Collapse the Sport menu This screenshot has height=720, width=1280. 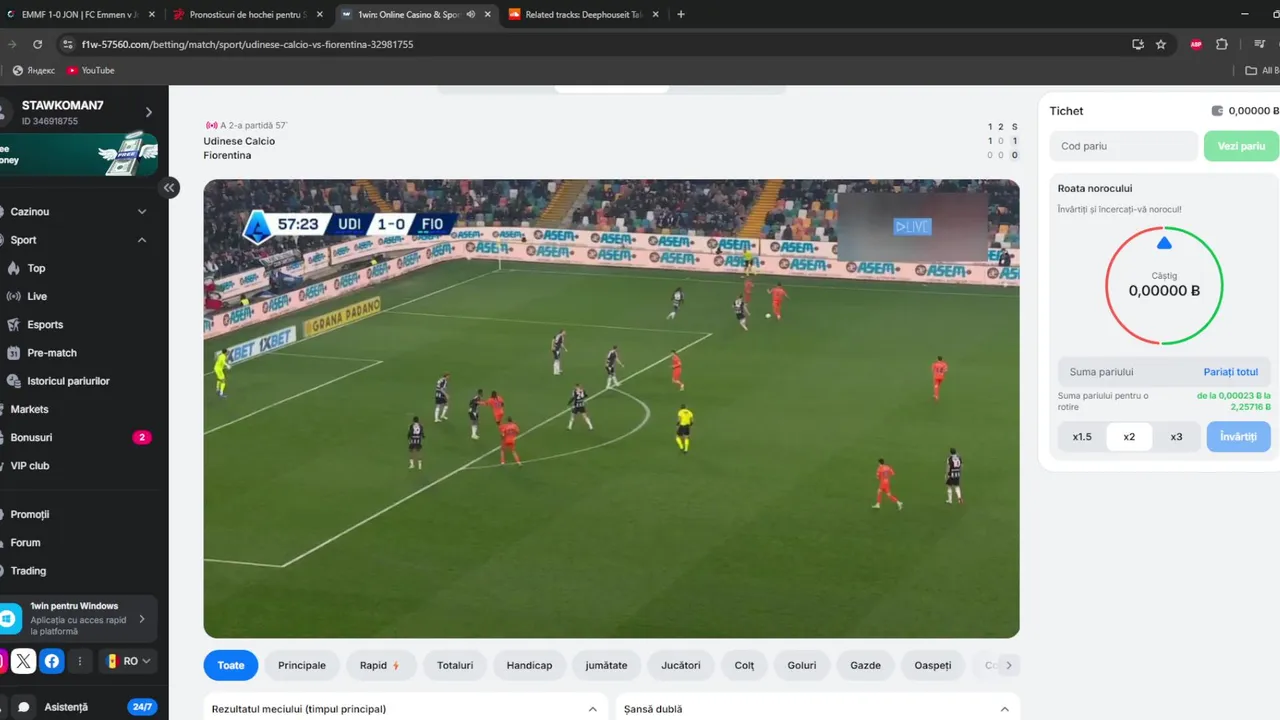(142, 240)
